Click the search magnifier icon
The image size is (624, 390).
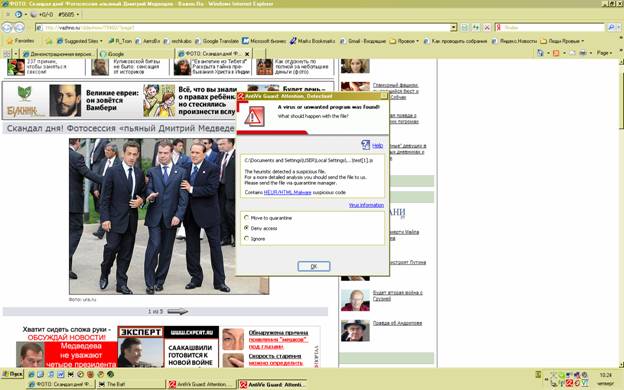click(x=611, y=27)
